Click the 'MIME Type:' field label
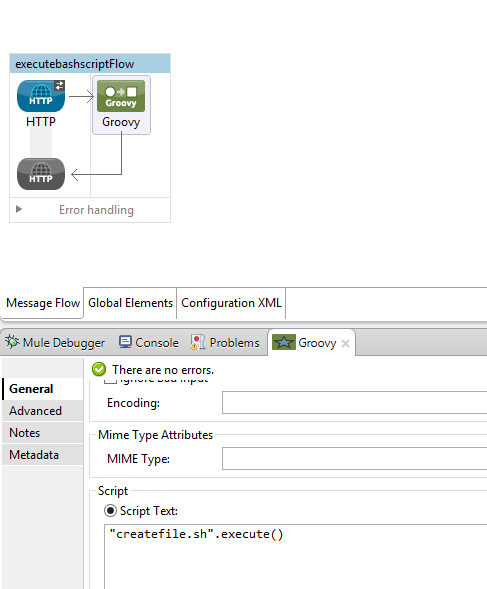The image size is (487, 589). click(x=138, y=459)
